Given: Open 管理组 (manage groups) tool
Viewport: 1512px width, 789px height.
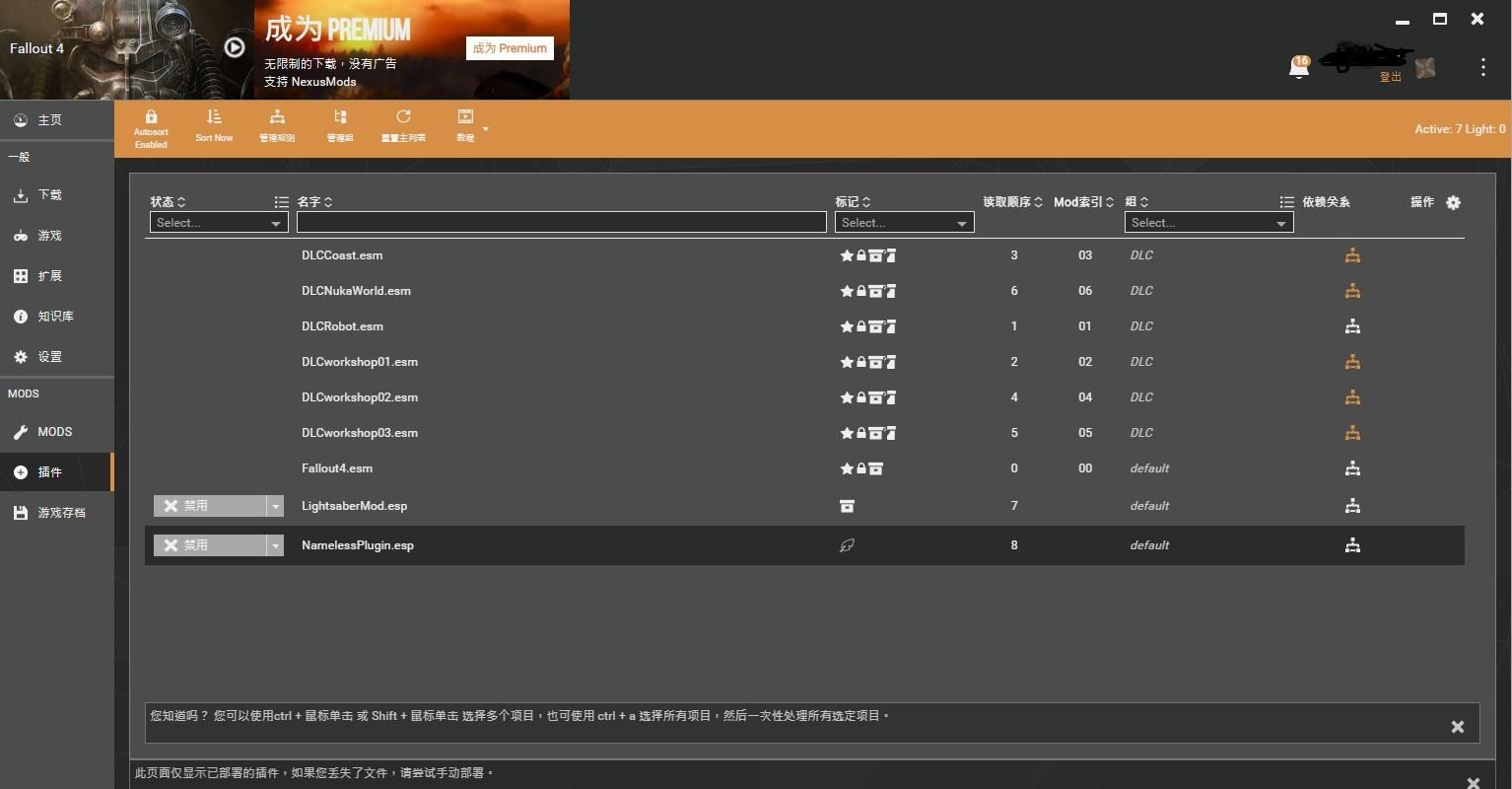Looking at the screenshot, I should tap(340, 127).
